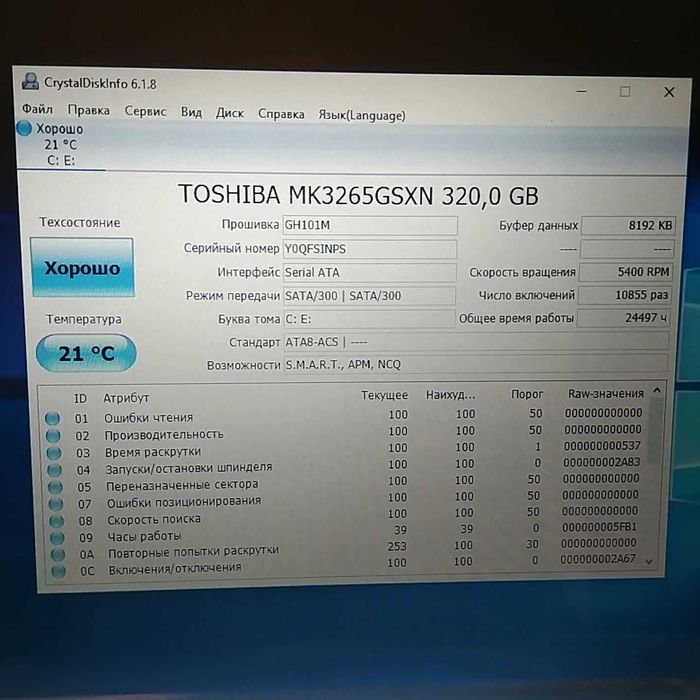Open the Правка menu
700x700 pixels.
point(88,110)
